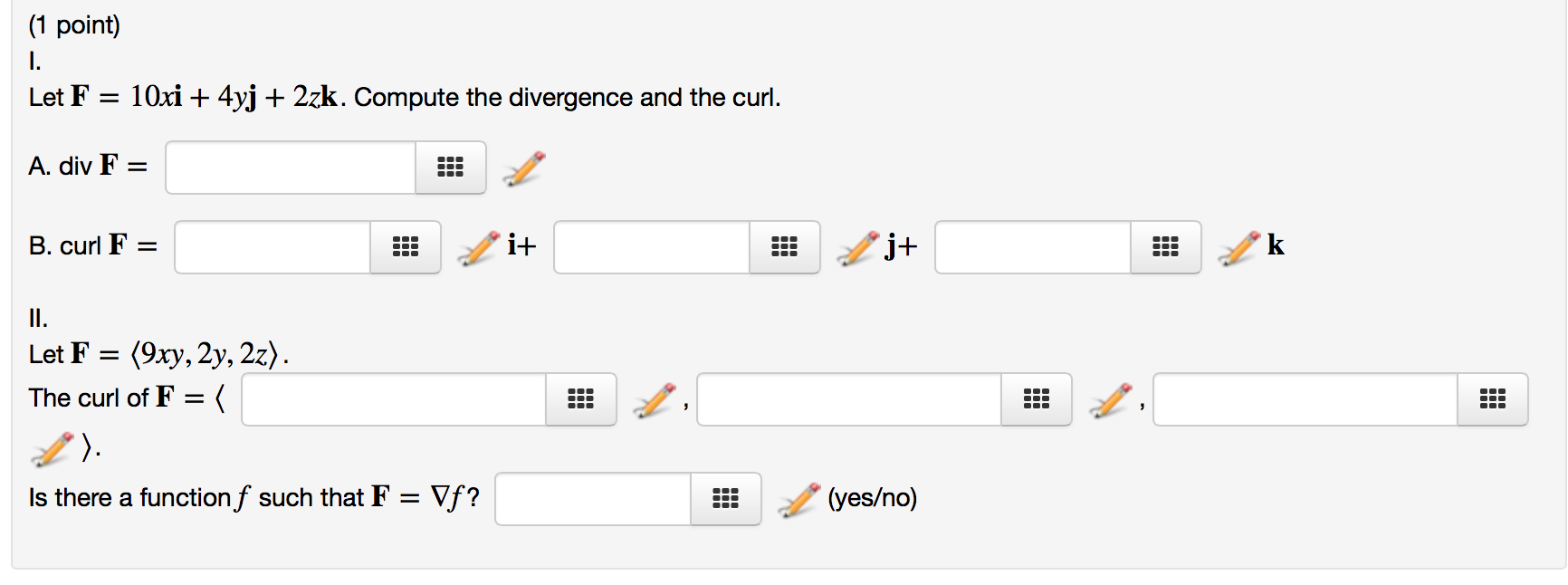Click the pencil editor before the i+ label

point(475,246)
